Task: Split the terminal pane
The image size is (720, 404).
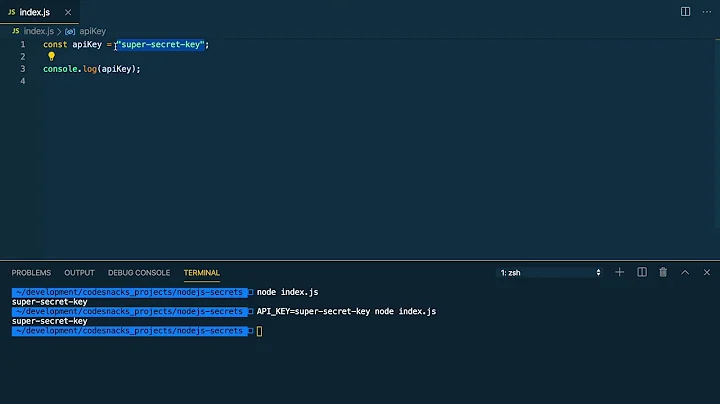Action: click(x=642, y=272)
